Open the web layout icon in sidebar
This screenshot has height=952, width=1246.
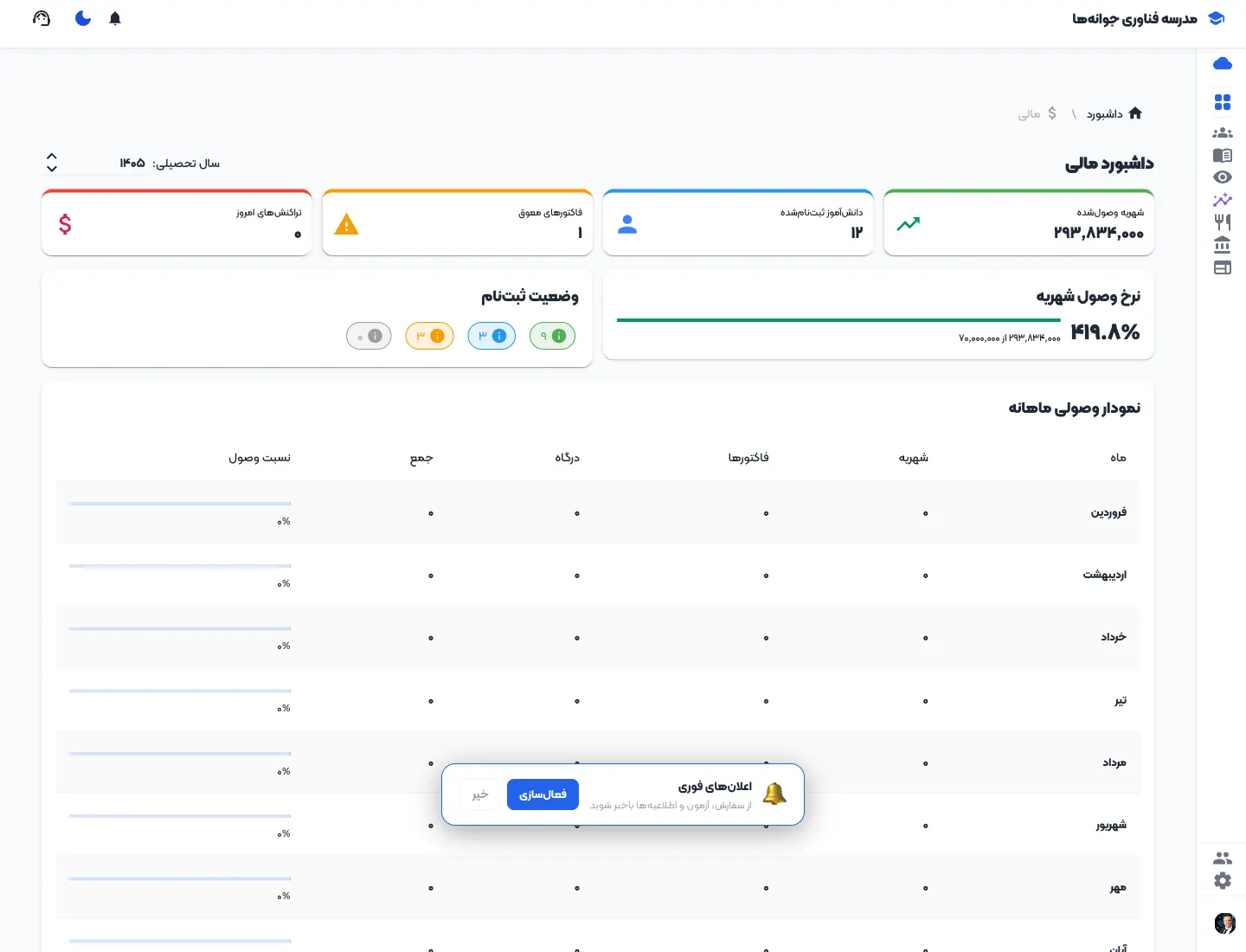[x=1222, y=267]
